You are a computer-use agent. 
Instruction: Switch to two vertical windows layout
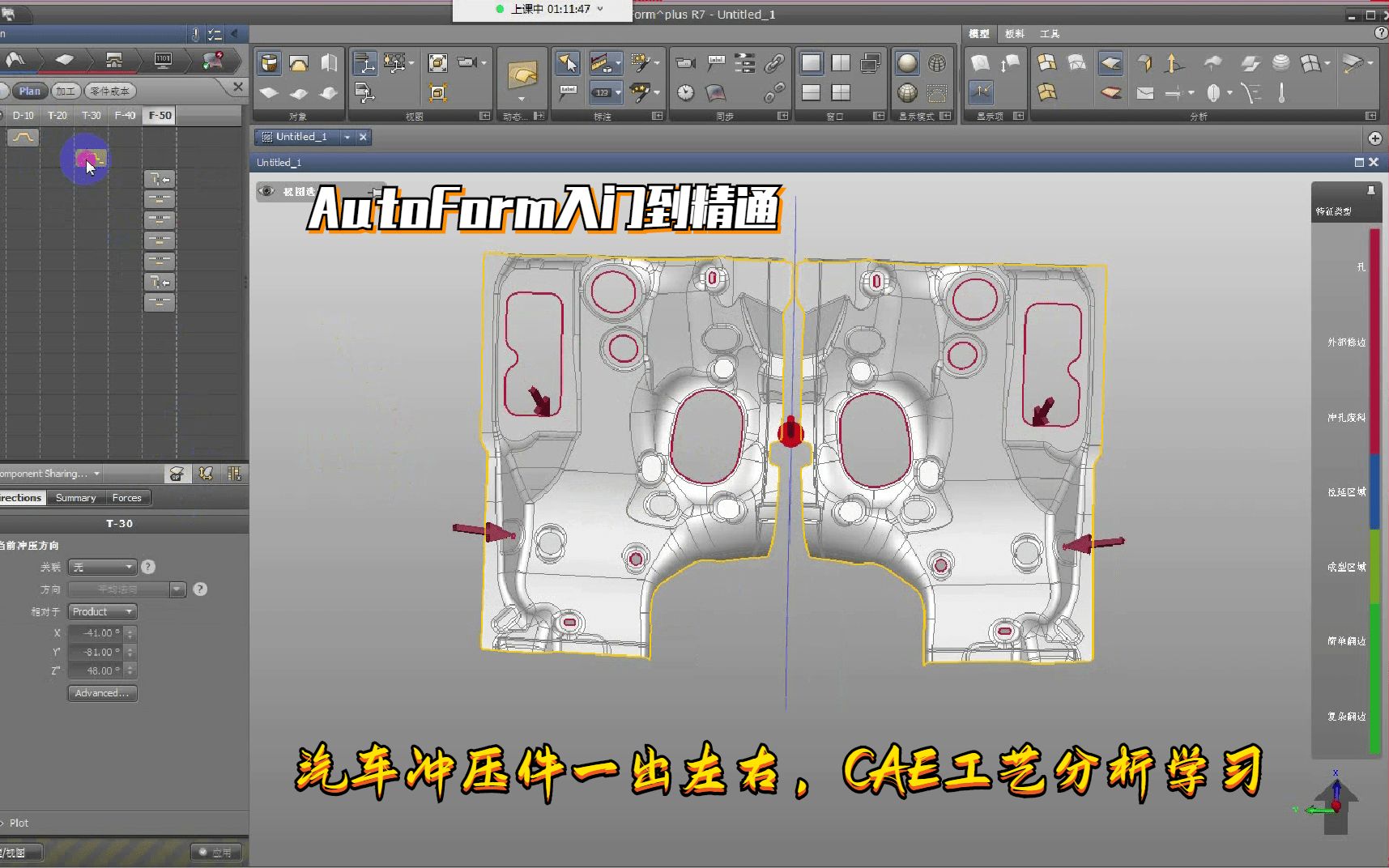(841, 63)
